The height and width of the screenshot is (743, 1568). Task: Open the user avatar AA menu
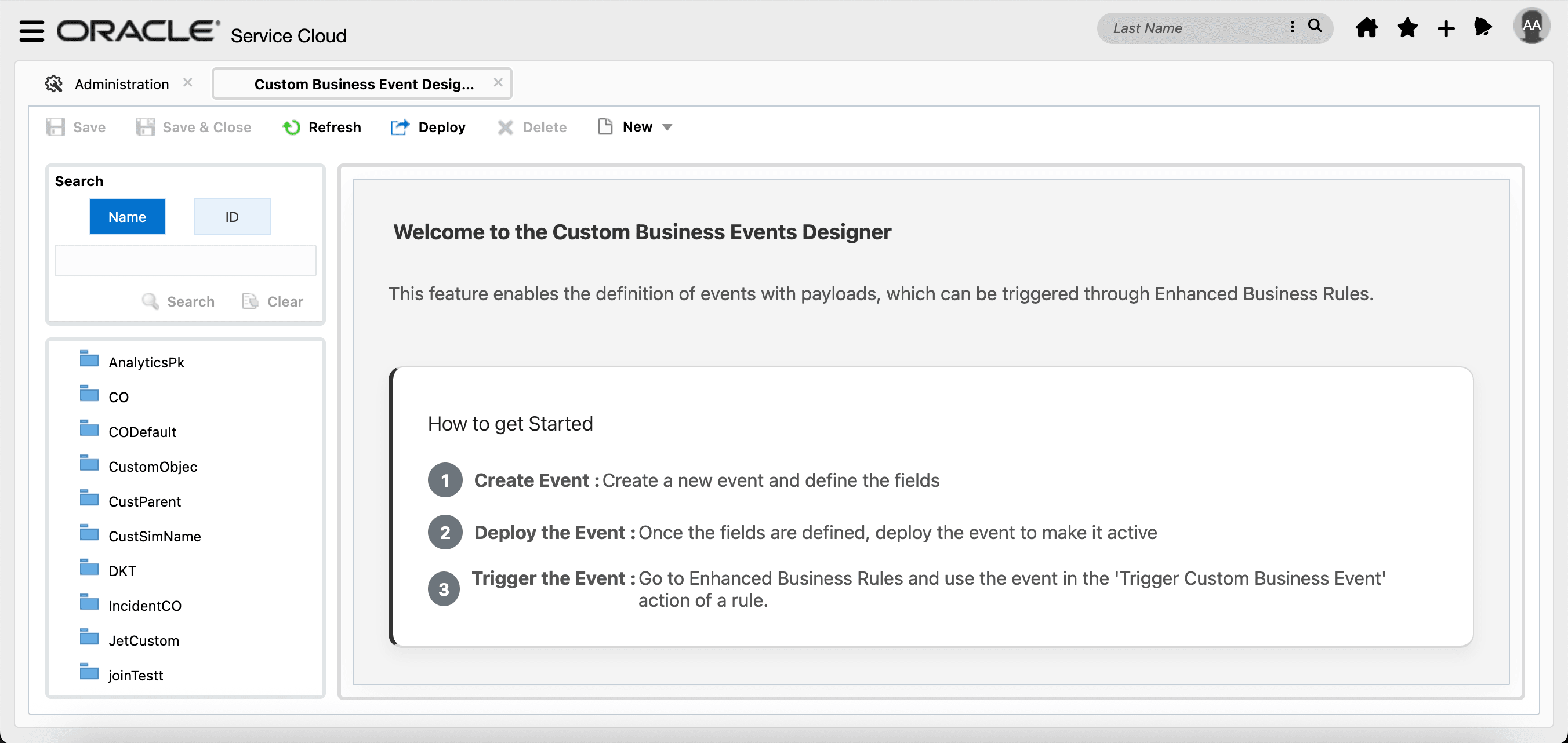click(x=1531, y=26)
